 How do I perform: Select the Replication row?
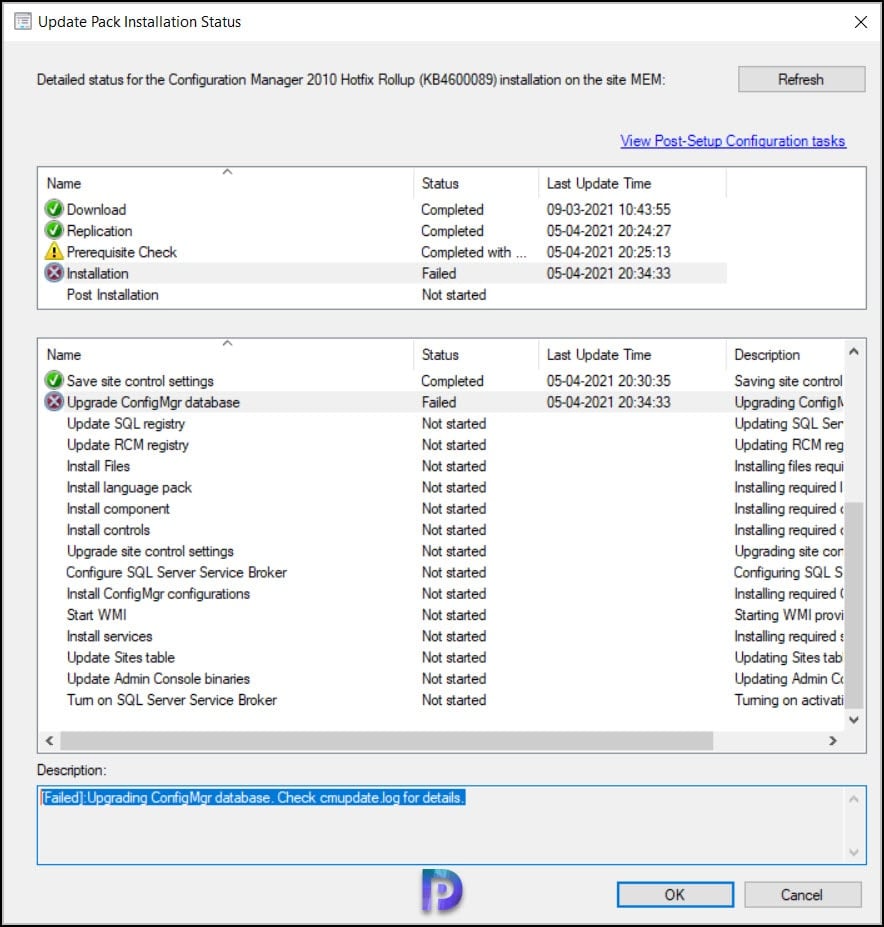[383, 231]
